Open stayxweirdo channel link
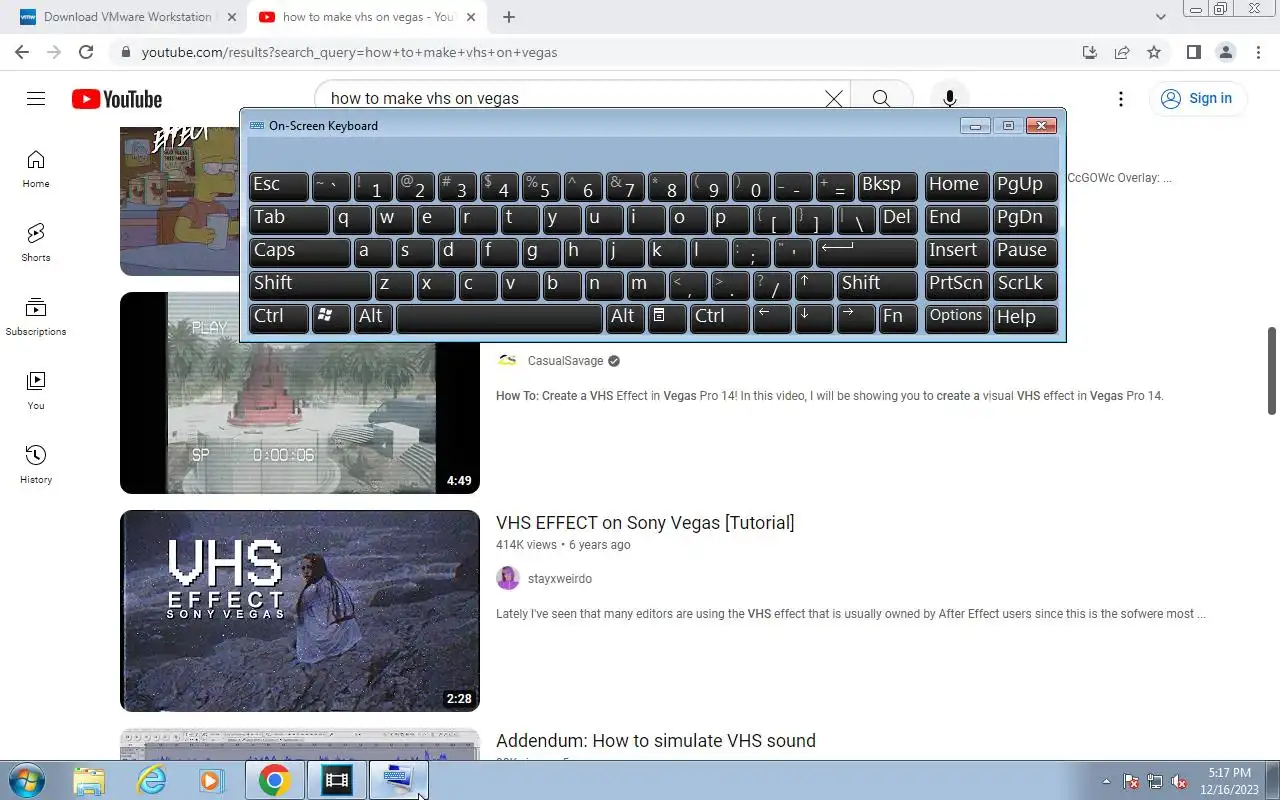The height and width of the screenshot is (800, 1280). point(560,579)
